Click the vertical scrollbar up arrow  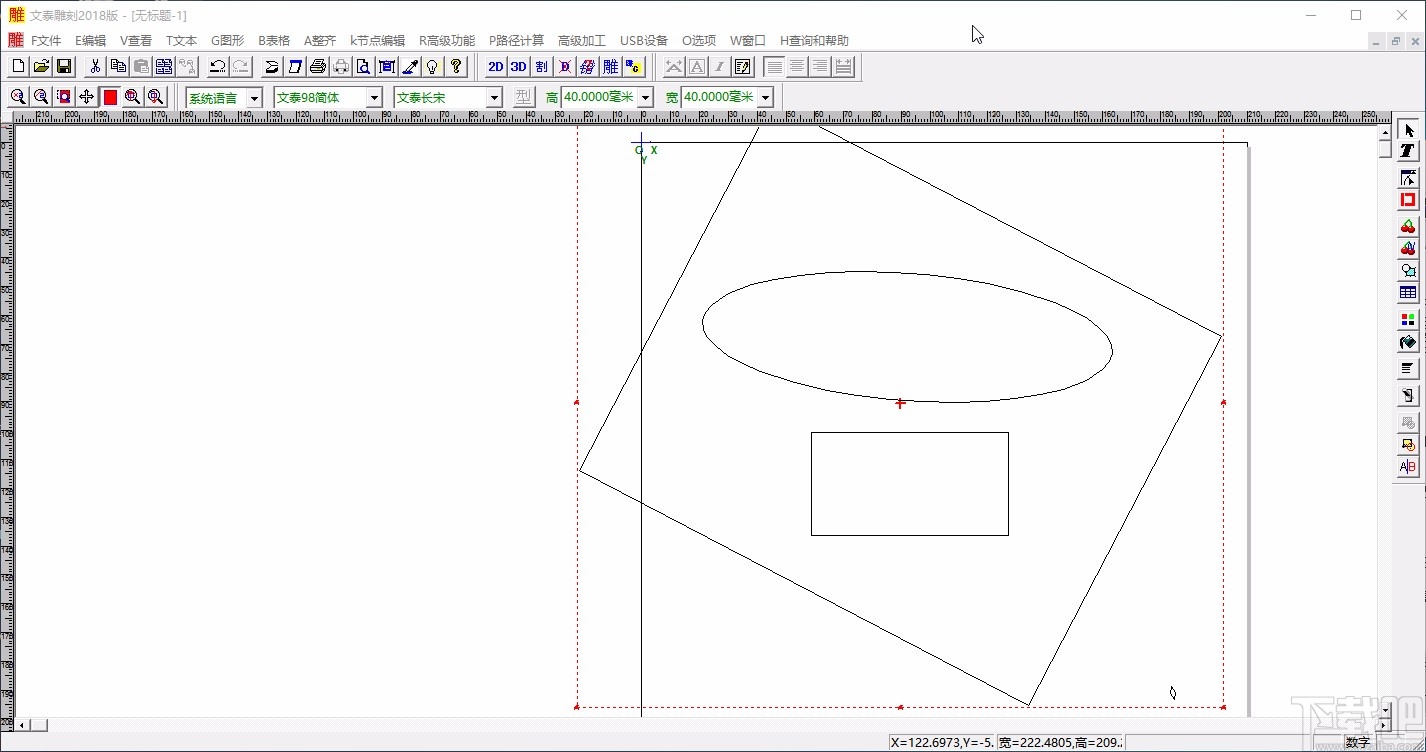(x=1385, y=131)
